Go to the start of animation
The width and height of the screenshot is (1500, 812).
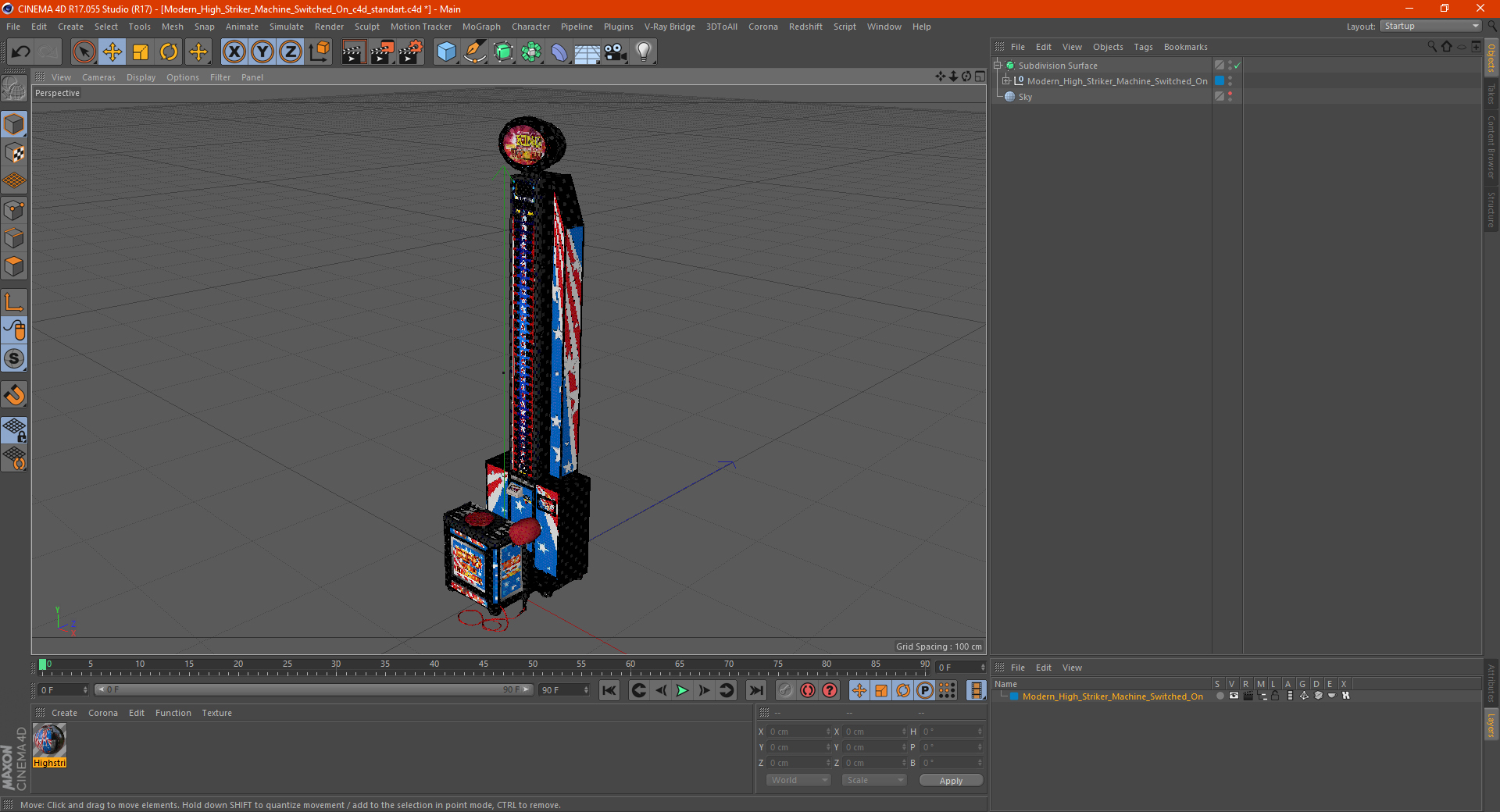pyautogui.click(x=609, y=690)
